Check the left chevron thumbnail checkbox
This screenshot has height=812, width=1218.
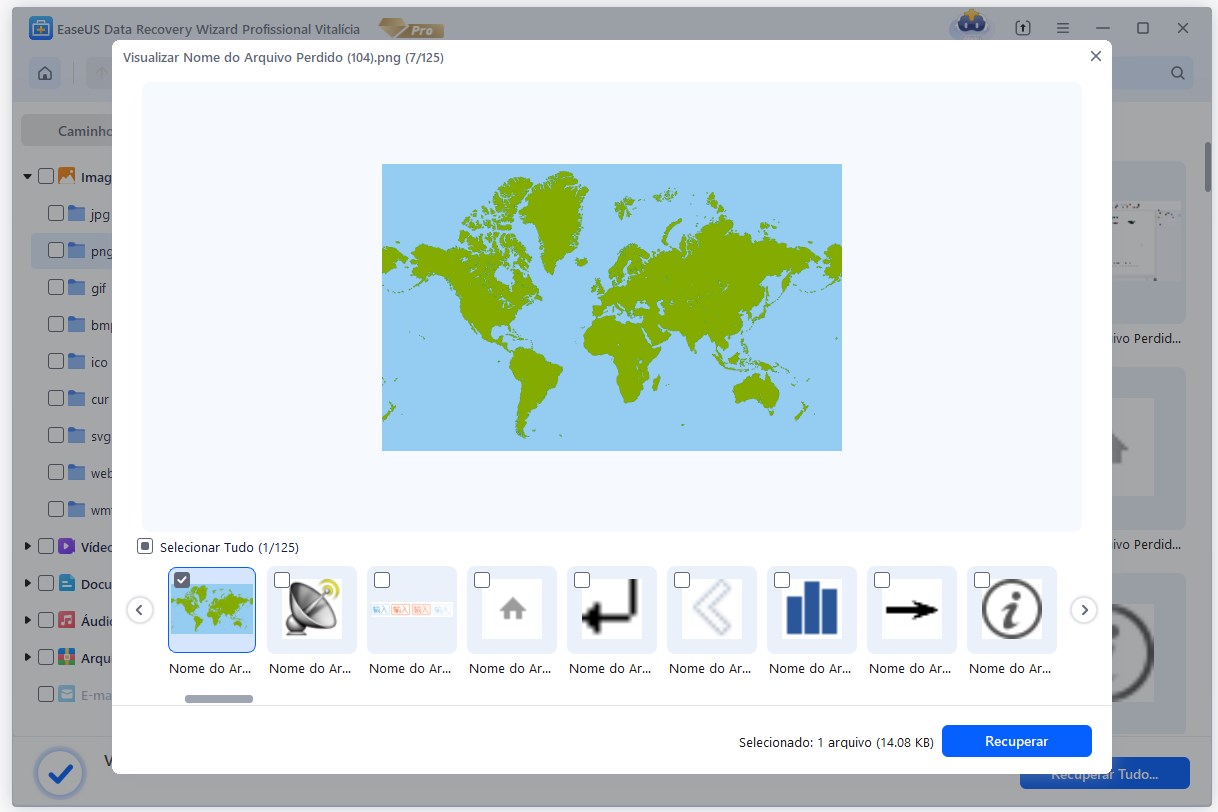(682, 580)
